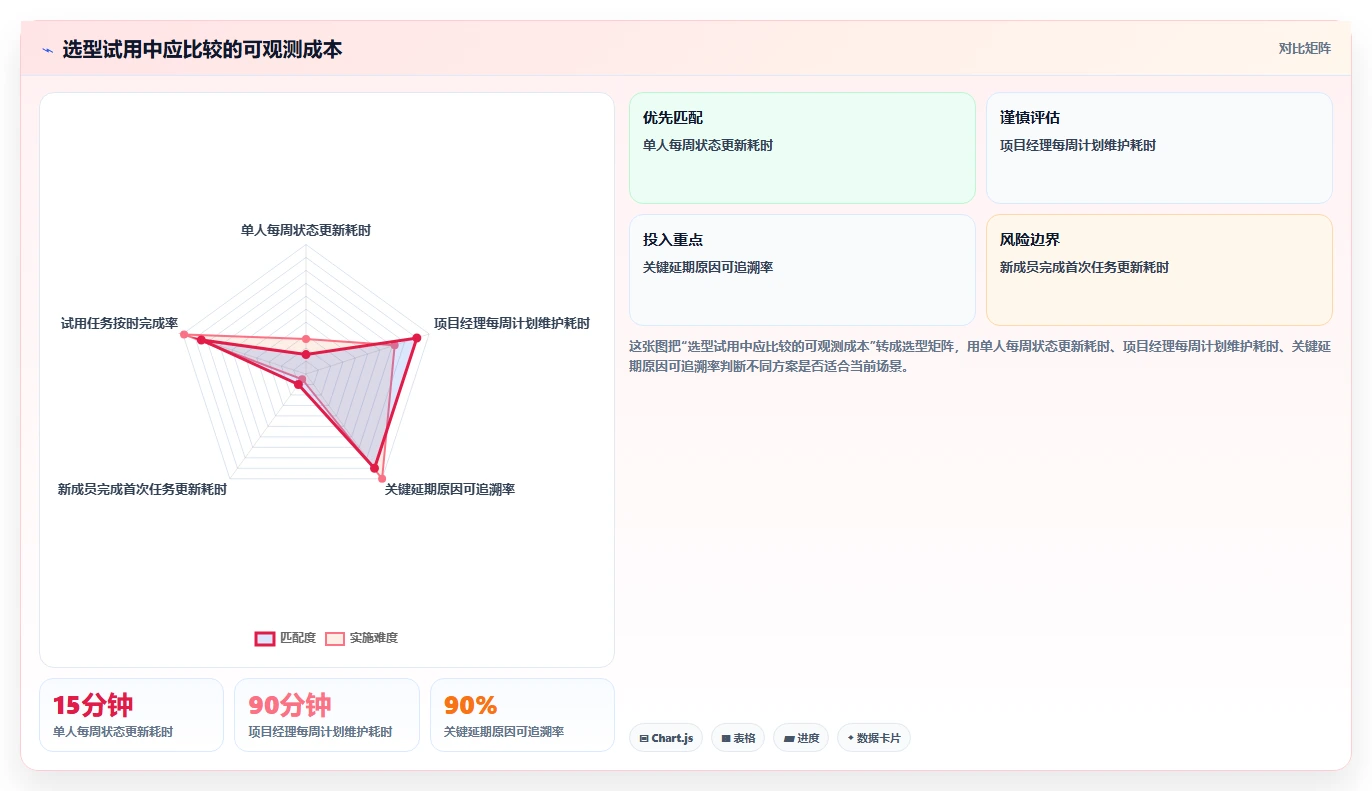Click radar axis label 试用任务按时完成率
Viewport: 1372px width, 791px height.
point(119,323)
